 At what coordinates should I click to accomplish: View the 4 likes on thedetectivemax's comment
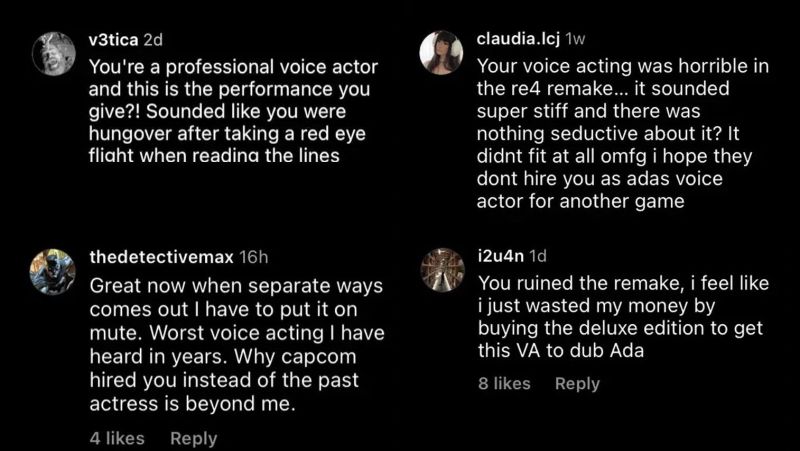(x=117, y=438)
